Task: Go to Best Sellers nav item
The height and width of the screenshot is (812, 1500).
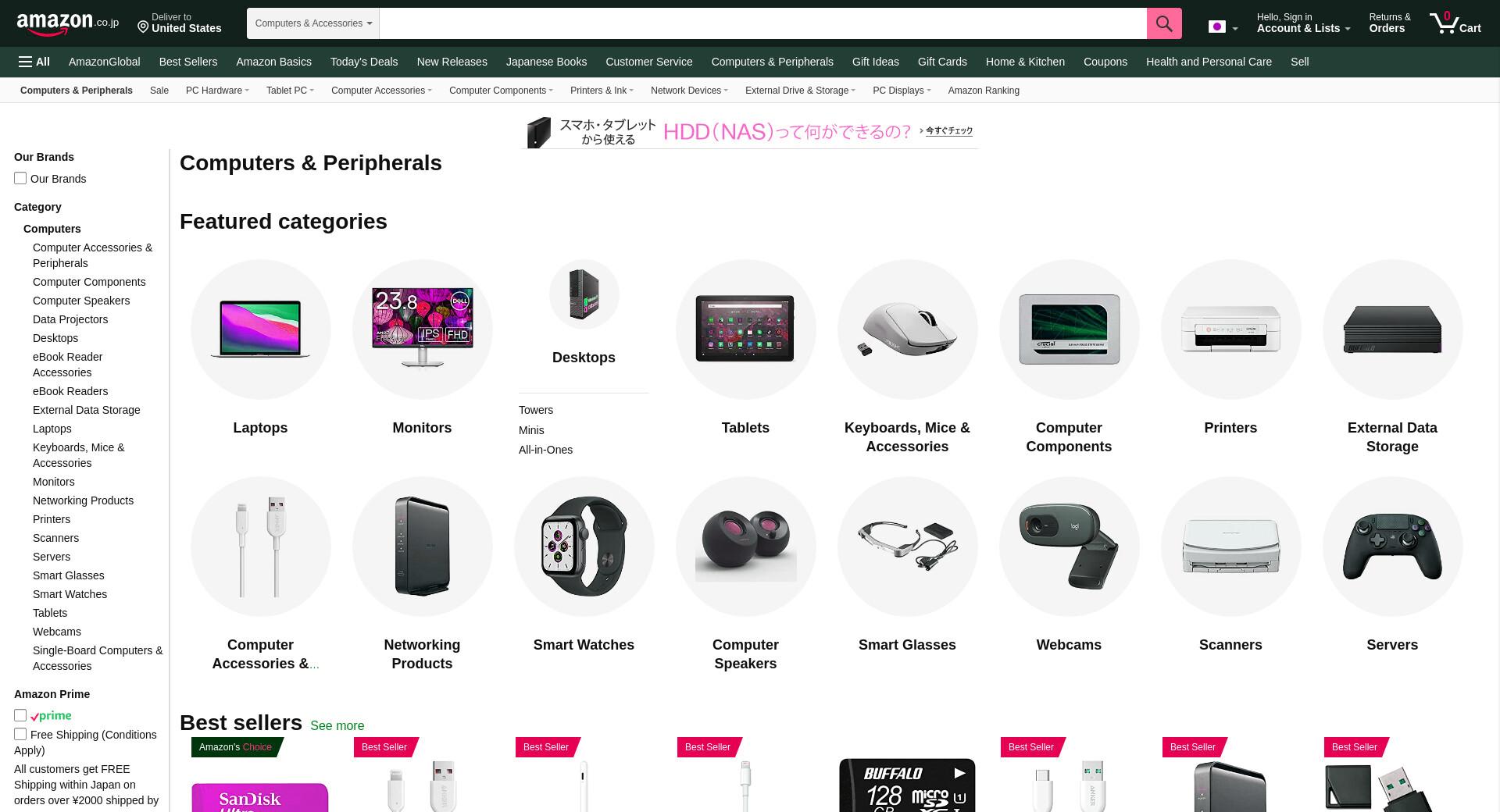Action: pos(188,62)
